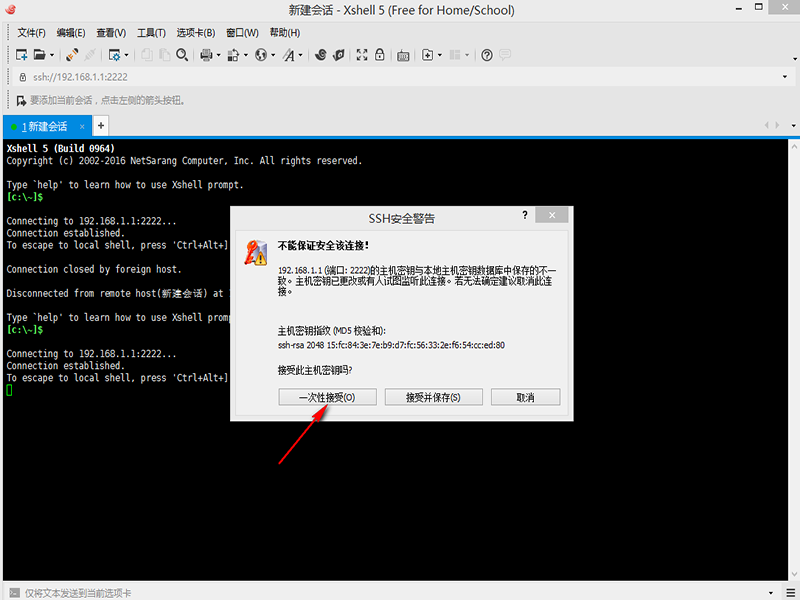Click the New Session toolbar icon
Screen dimensions: 800x600
[22, 55]
